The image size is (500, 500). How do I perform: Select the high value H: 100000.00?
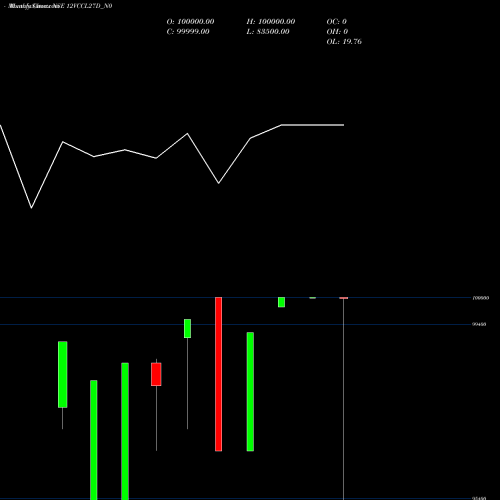tap(271, 22)
